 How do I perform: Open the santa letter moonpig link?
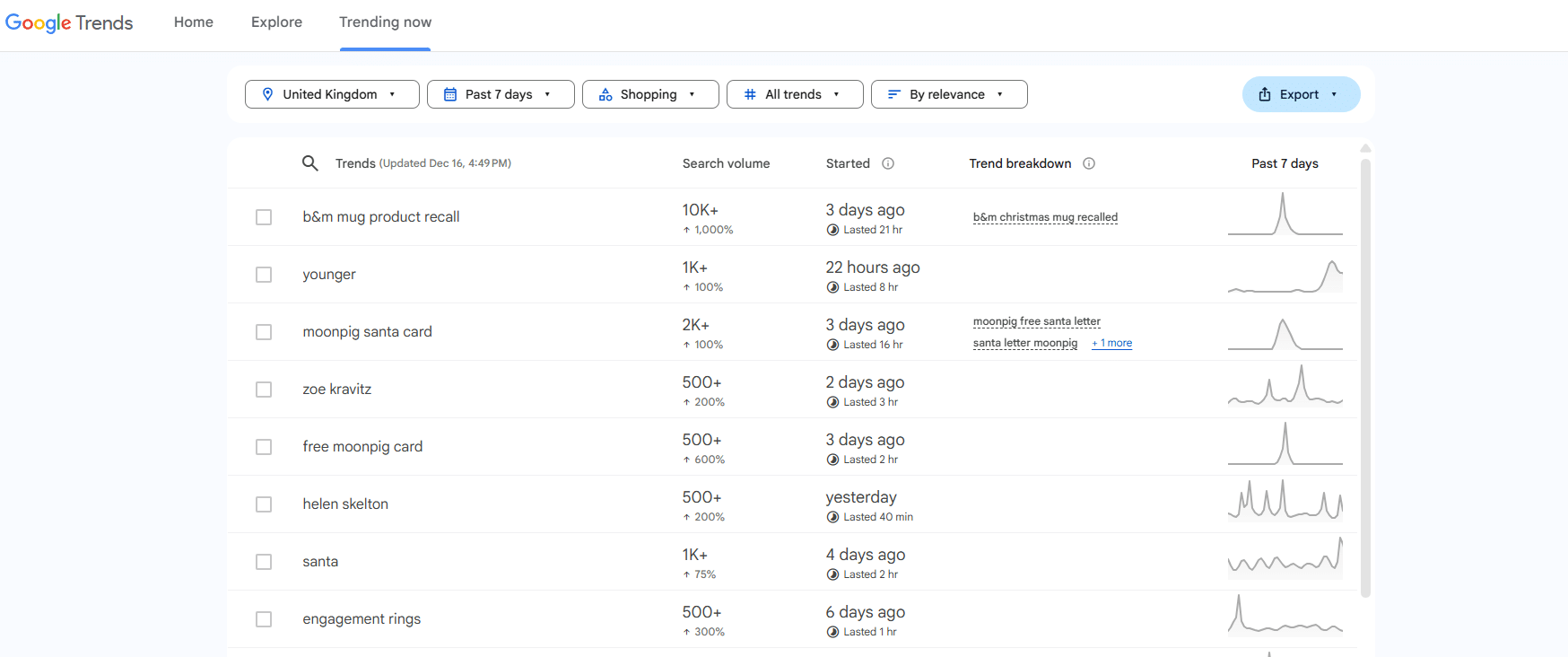[x=1025, y=343]
